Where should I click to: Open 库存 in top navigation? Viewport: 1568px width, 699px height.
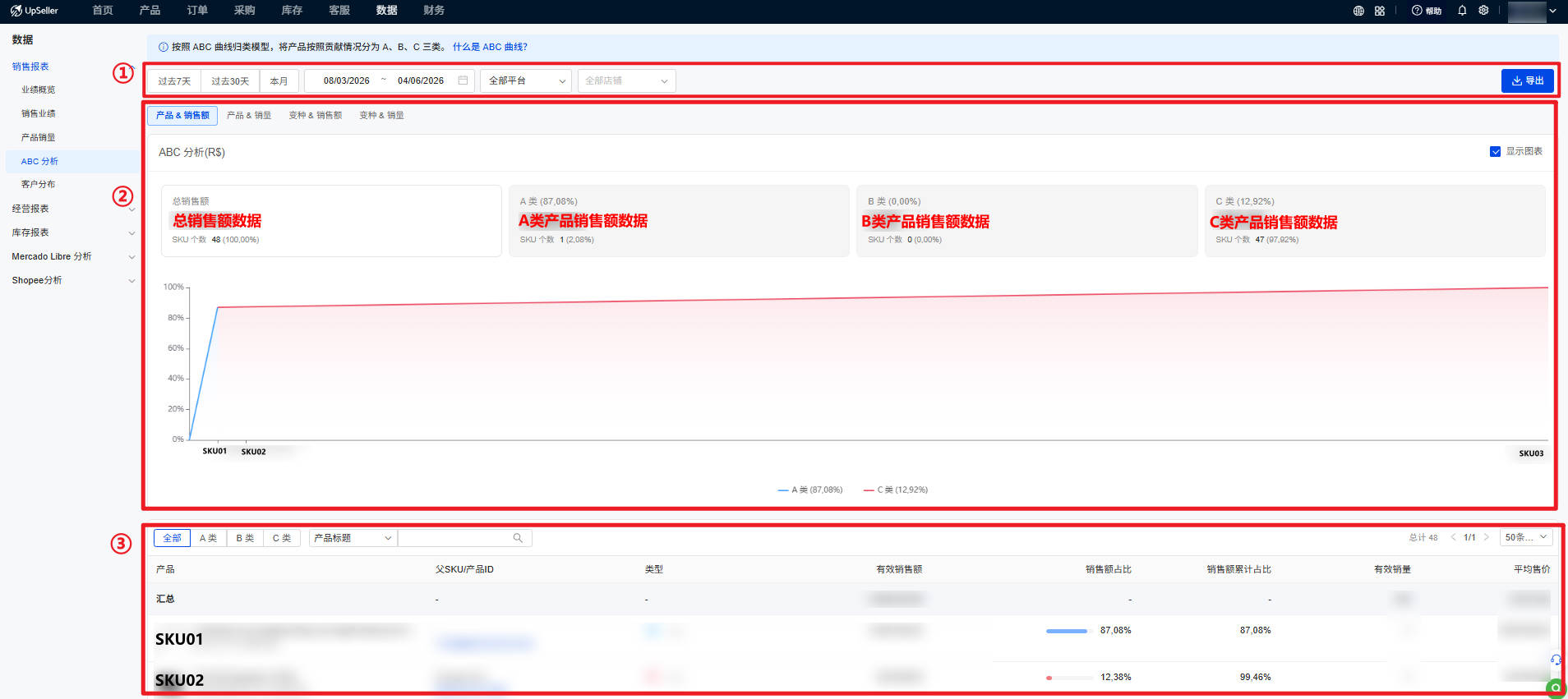click(x=292, y=11)
